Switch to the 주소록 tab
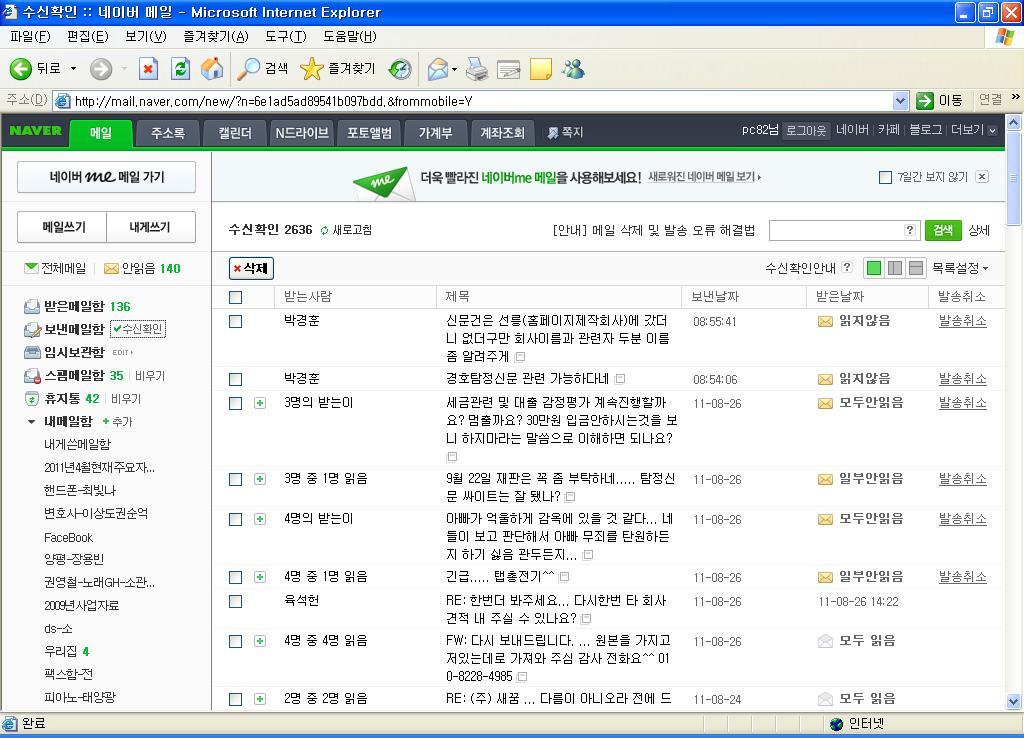The height and width of the screenshot is (738, 1024). click(168, 133)
